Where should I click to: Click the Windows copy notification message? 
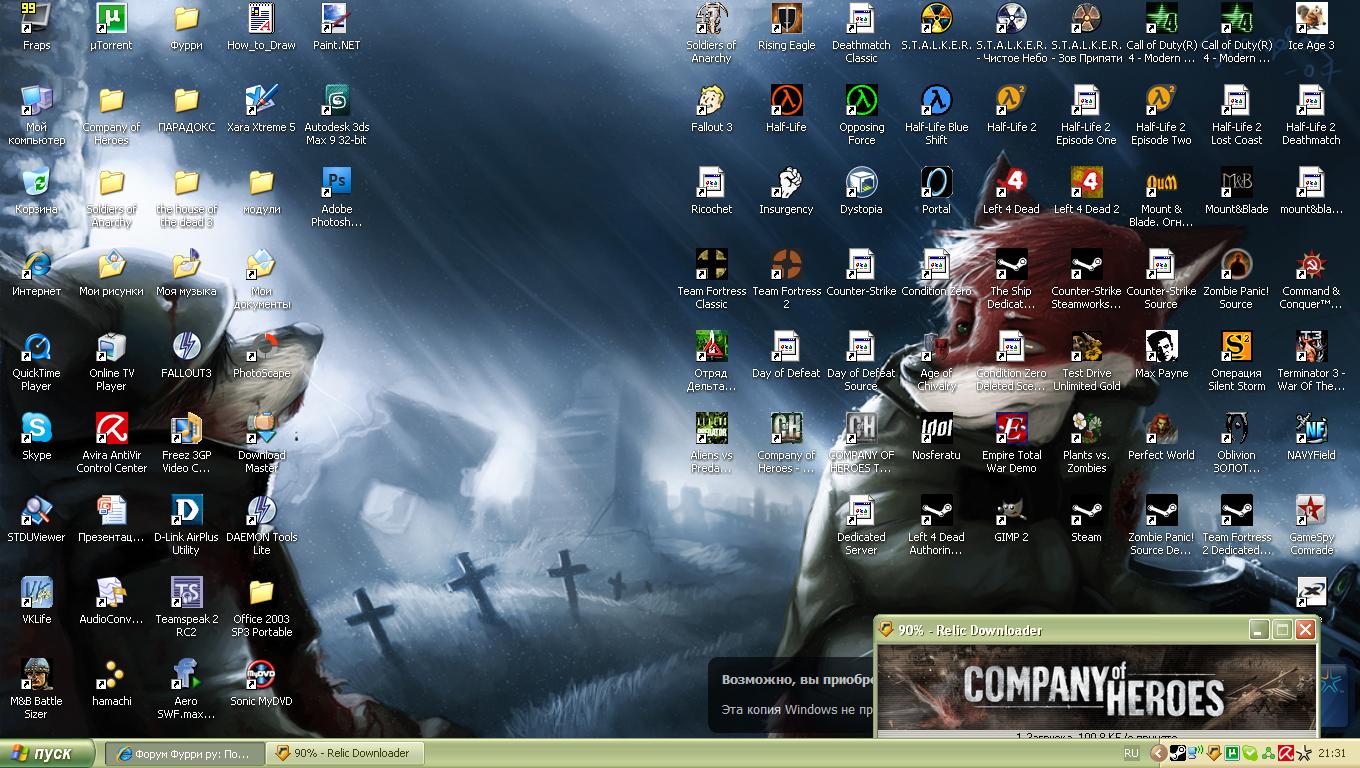tap(795, 694)
